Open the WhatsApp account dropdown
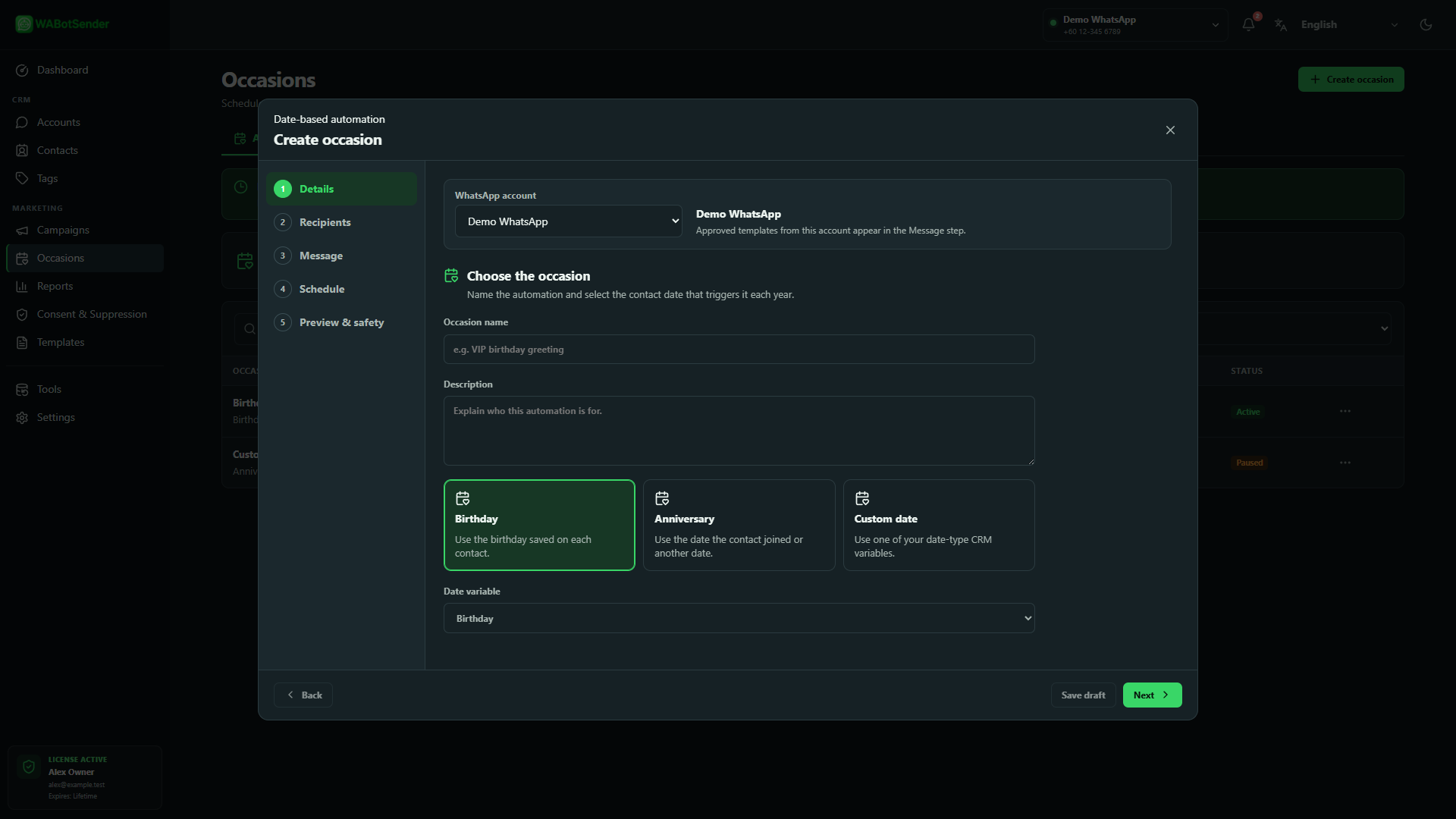Image resolution: width=1456 pixels, height=819 pixels. pos(569,221)
